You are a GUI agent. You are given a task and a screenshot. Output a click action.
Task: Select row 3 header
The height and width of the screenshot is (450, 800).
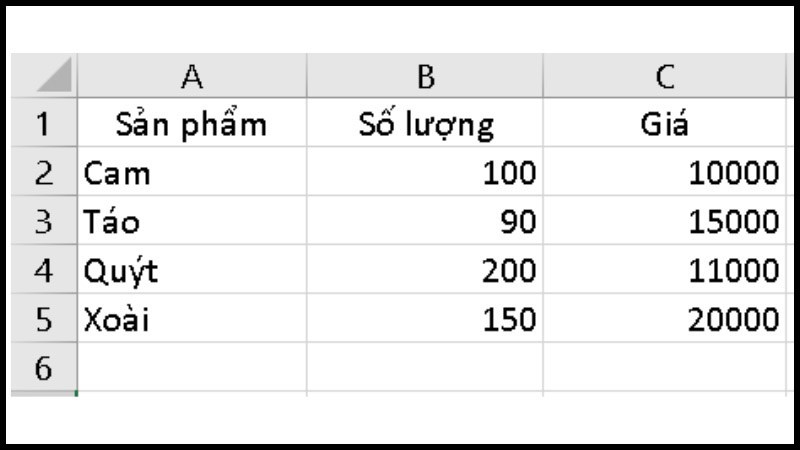click(x=44, y=220)
